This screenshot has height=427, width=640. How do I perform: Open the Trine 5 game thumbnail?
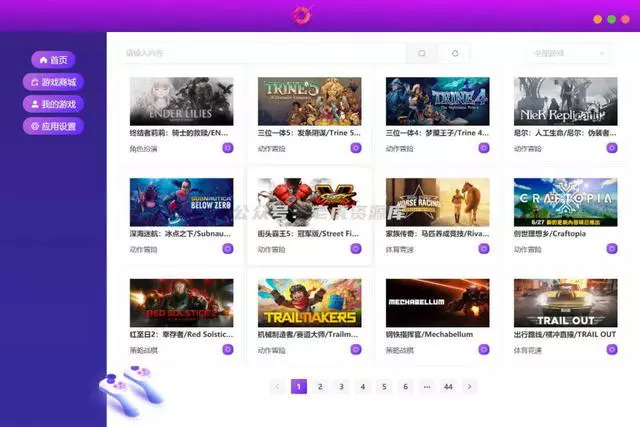309,101
